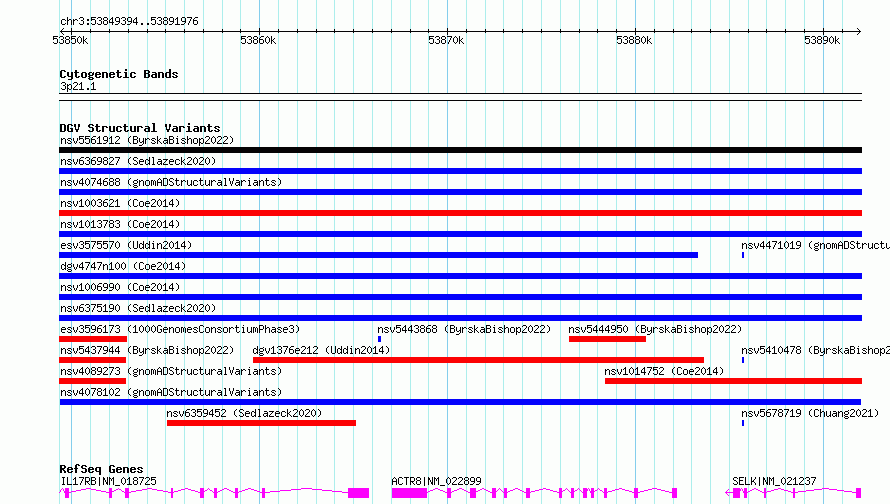Open variant nsv5443868 (ByrskaBishop2022) label
890x504 pixels.
point(464,329)
